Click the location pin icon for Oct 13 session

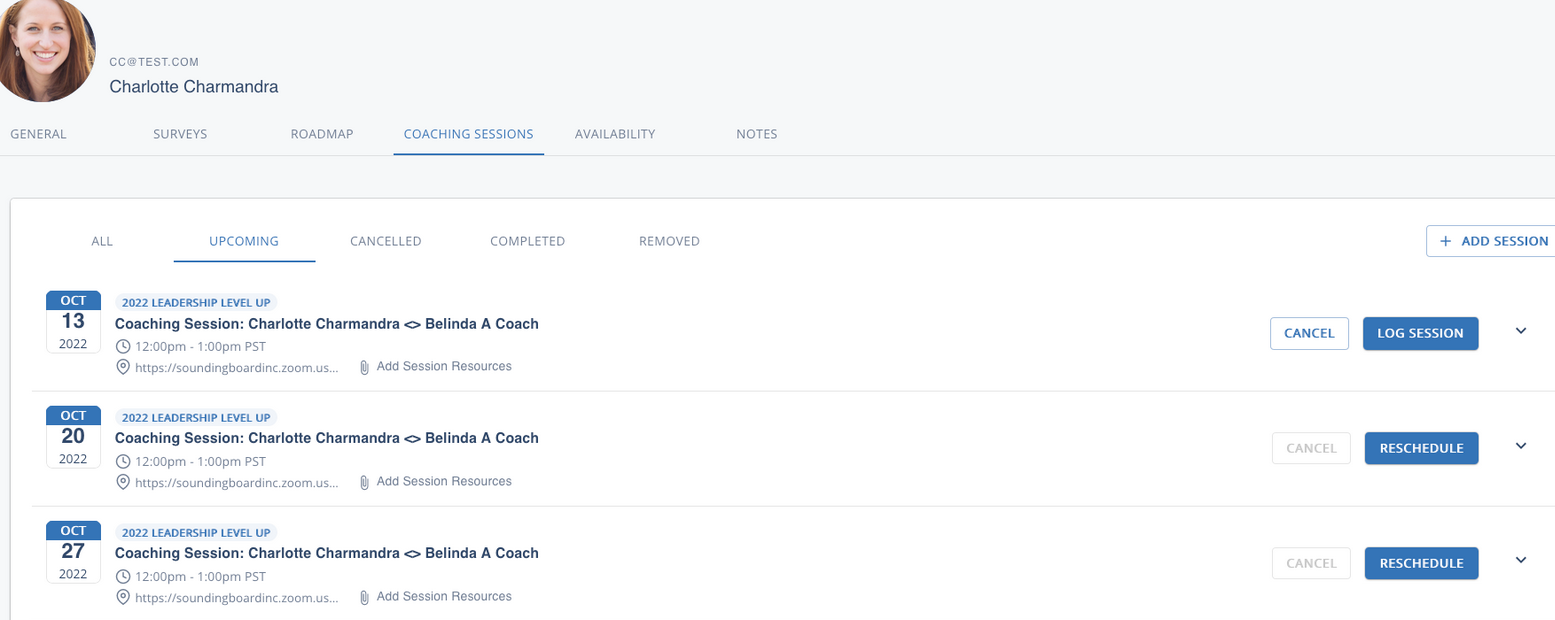(123, 367)
